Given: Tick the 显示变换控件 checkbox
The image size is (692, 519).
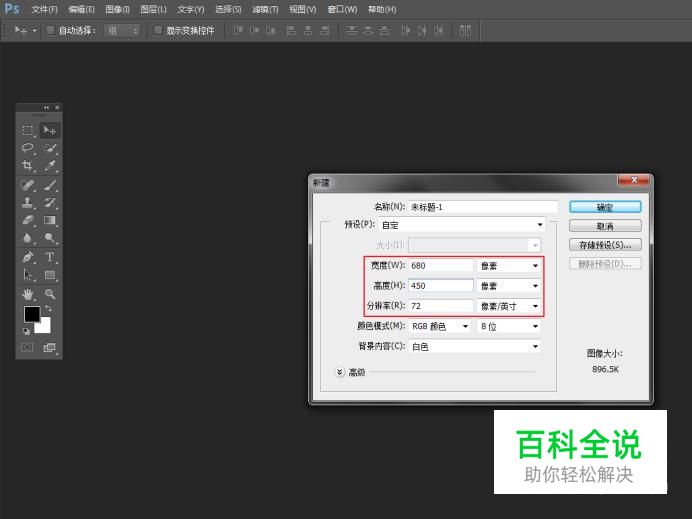Looking at the screenshot, I should click(x=157, y=30).
